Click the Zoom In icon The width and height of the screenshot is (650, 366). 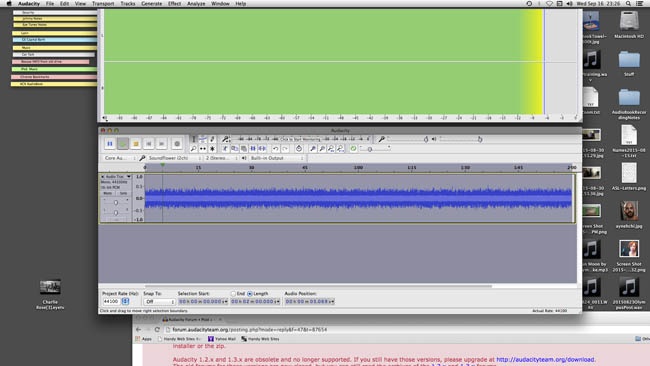pos(313,148)
